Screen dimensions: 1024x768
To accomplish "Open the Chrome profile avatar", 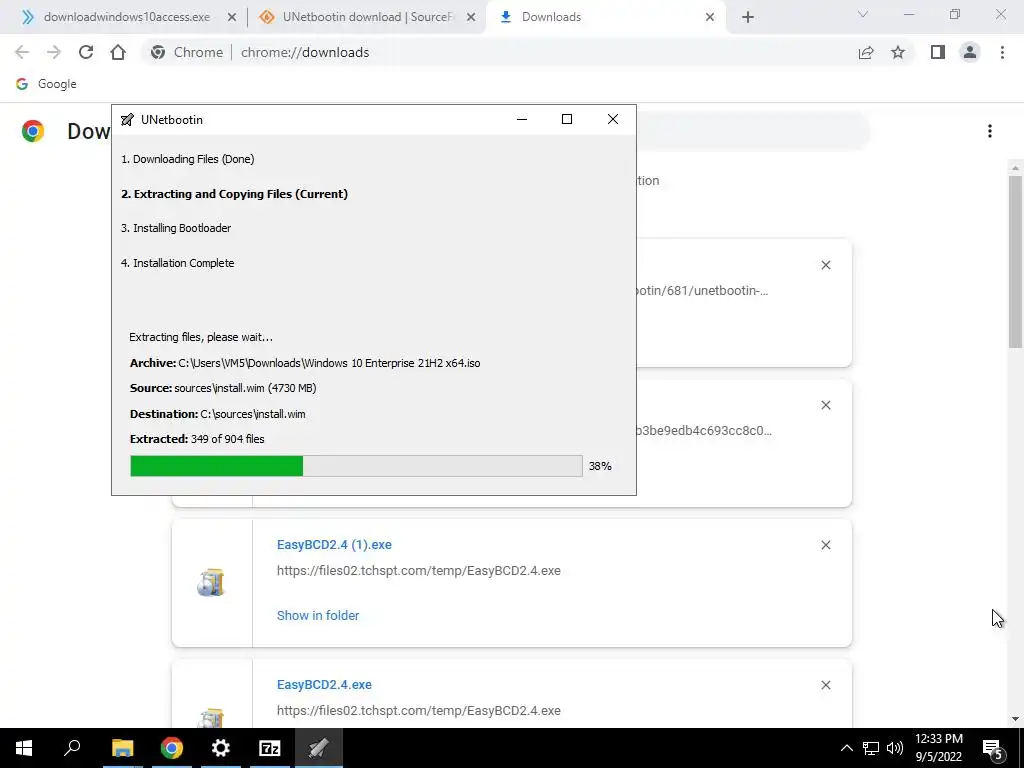I will (x=970, y=52).
